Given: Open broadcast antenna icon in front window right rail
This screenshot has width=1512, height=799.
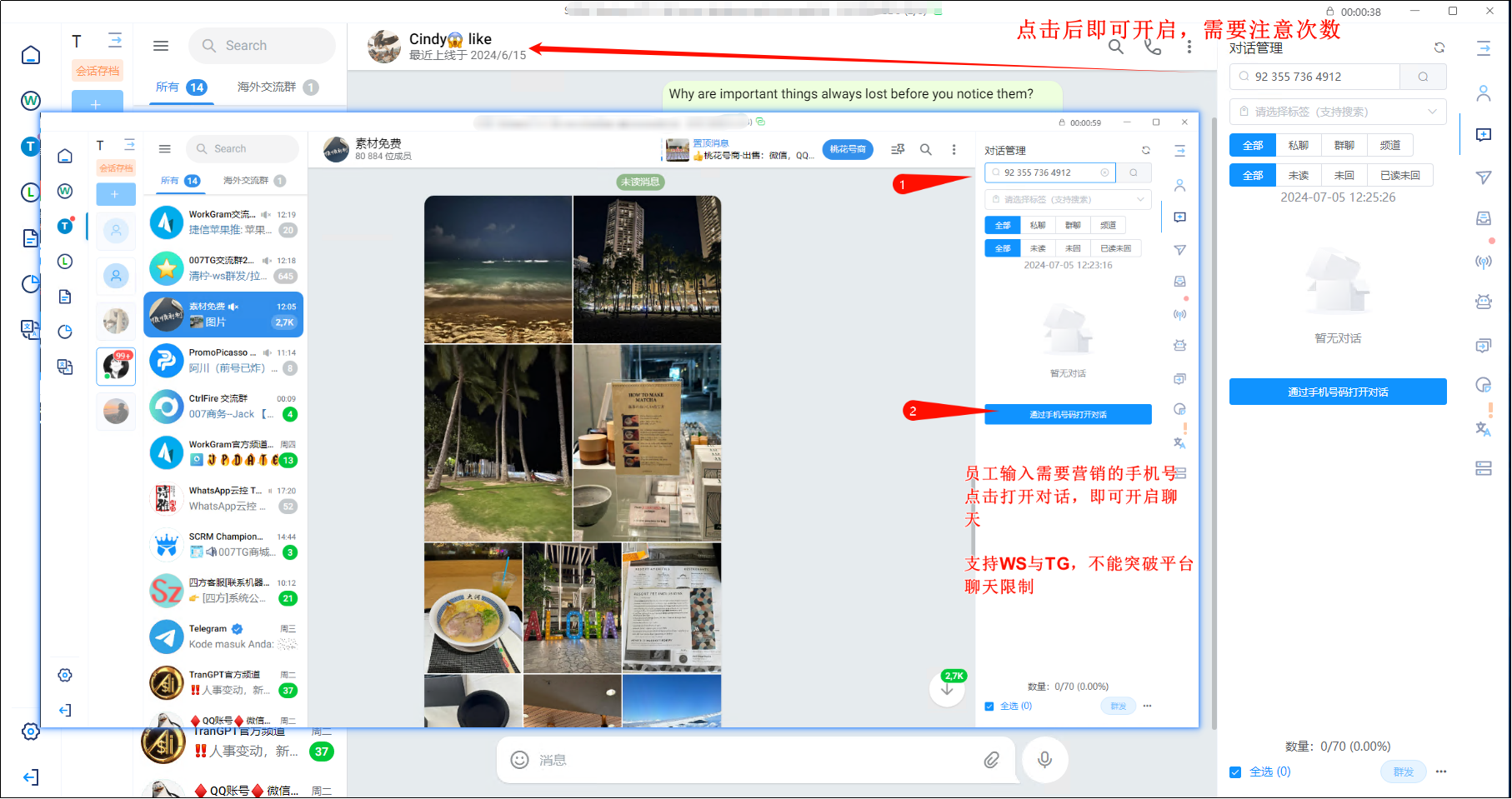Looking at the screenshot, I should [x=1179, y=314].
